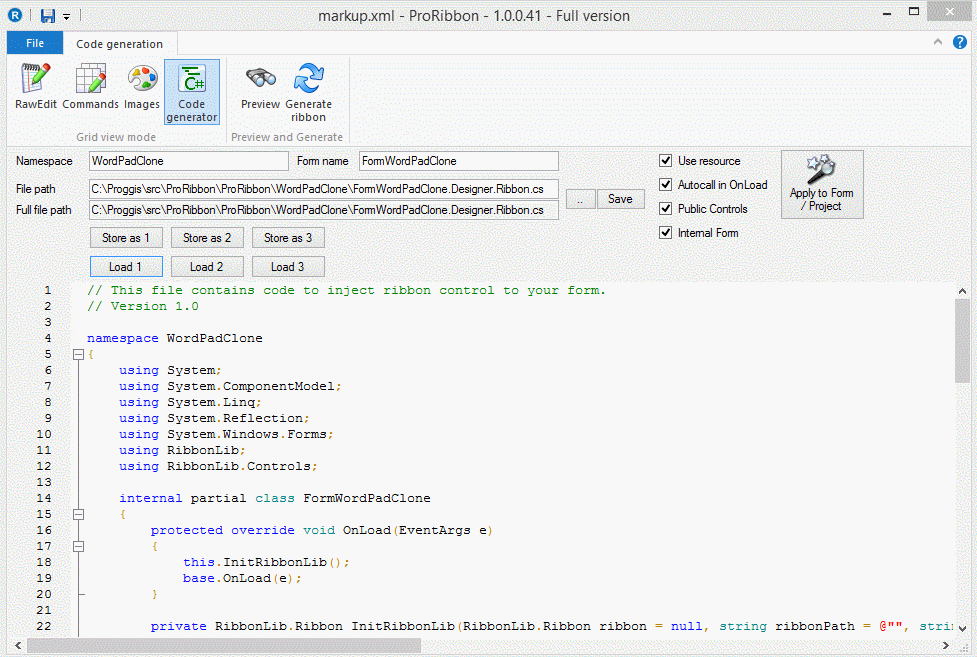Click "using RibbonLib.Controls;" line
This screenshot has width=977, height=657.
pyautogui.click(x=218, y=466)
